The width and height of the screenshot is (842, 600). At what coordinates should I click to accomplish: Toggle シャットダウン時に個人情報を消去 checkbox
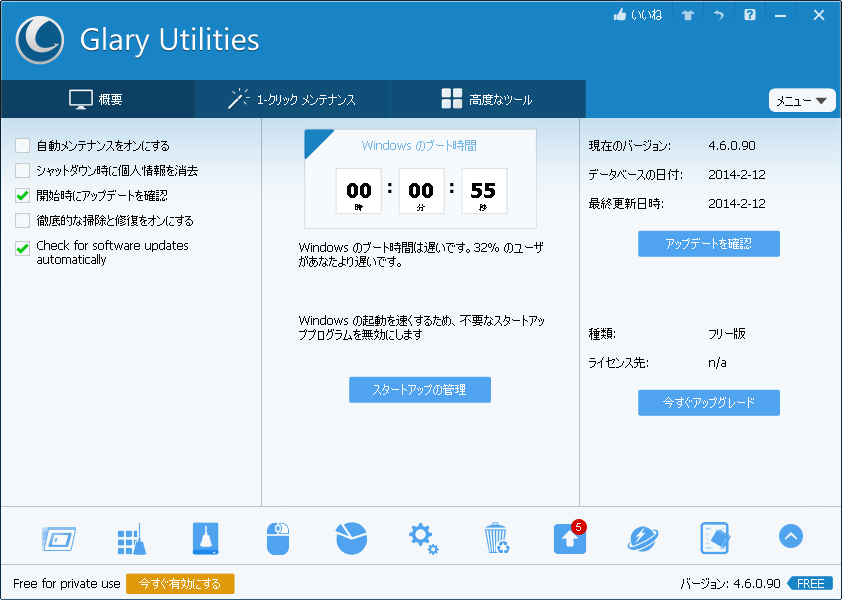pyautogui.click(x=23, y=170)
